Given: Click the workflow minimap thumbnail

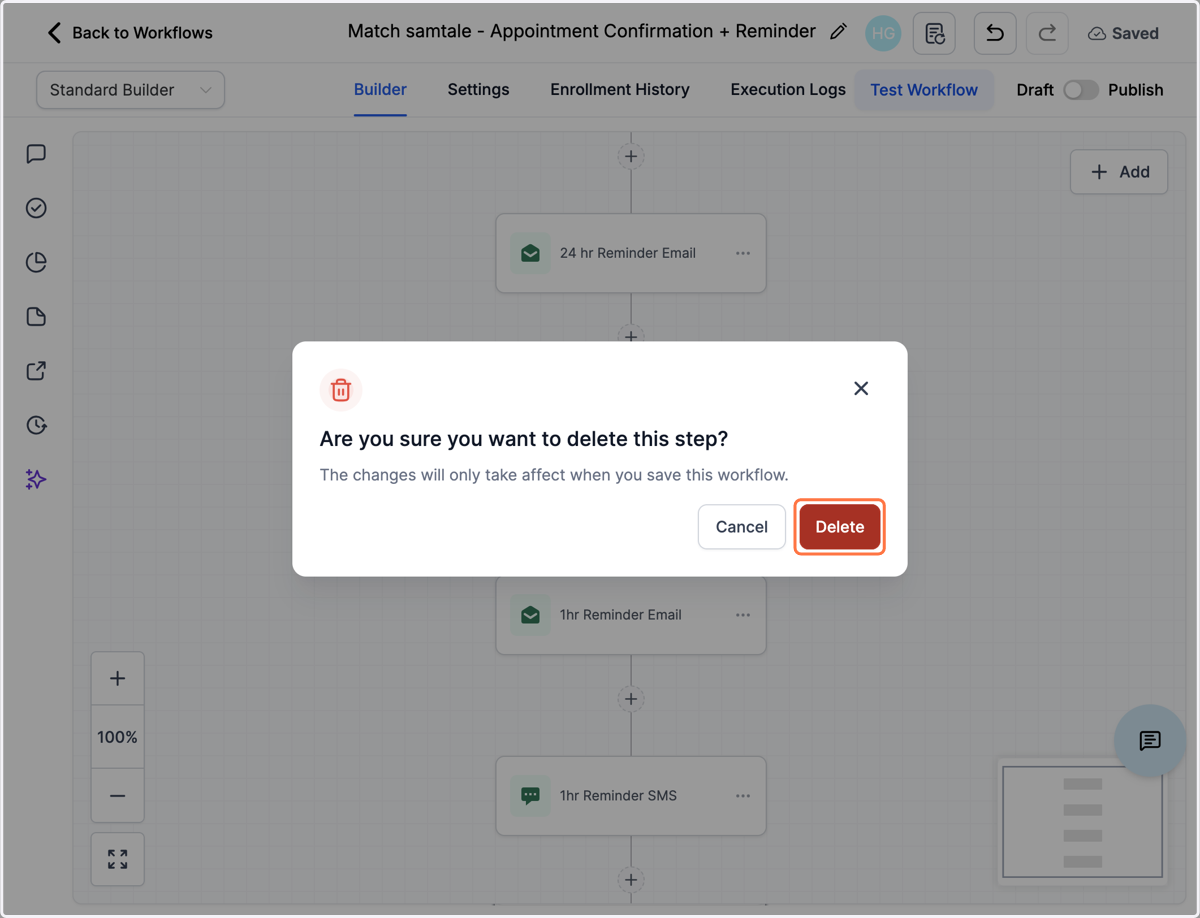Looking at the screenshot, I should click(1083, 822).
